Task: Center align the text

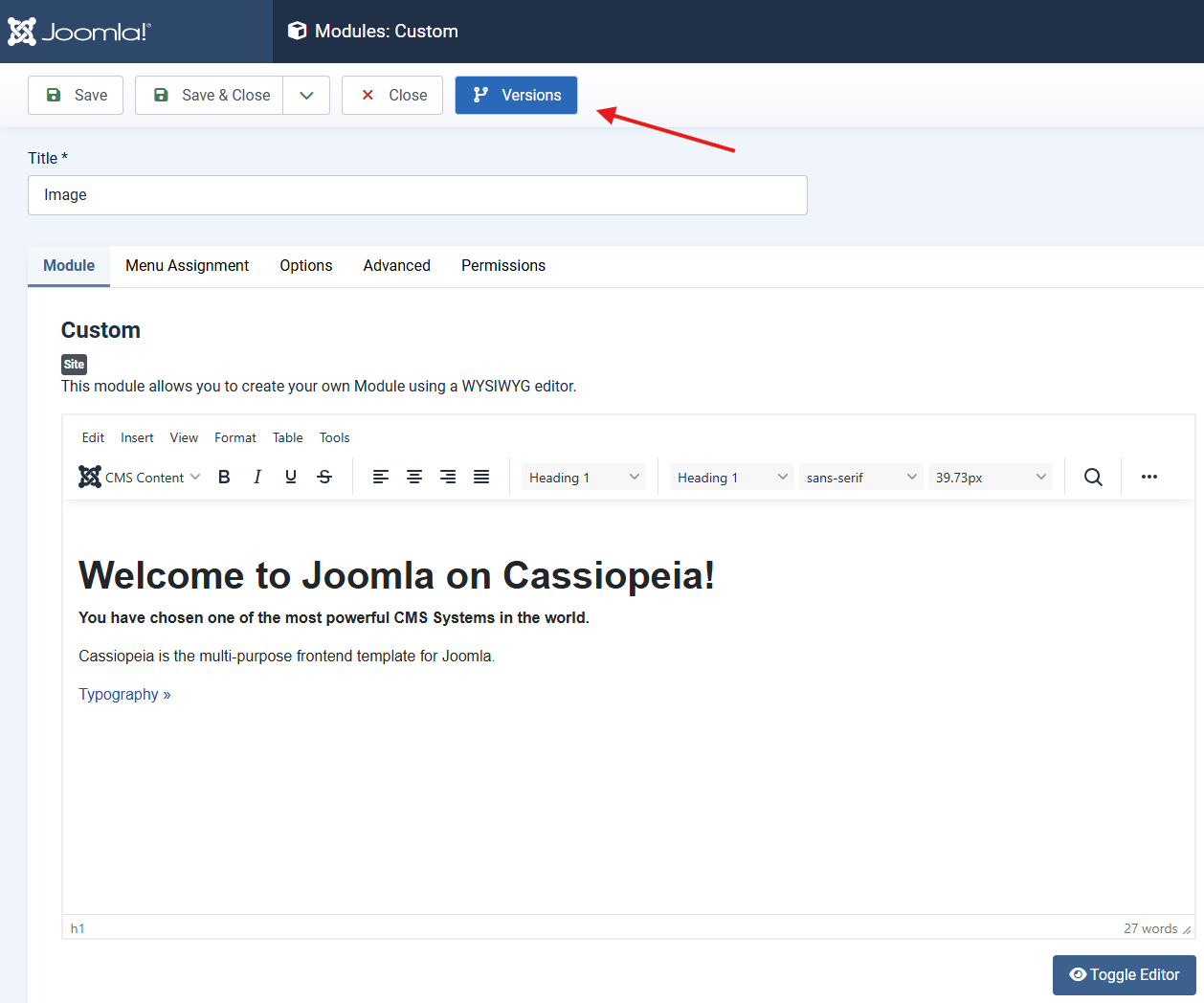Action: pos(413,476)
